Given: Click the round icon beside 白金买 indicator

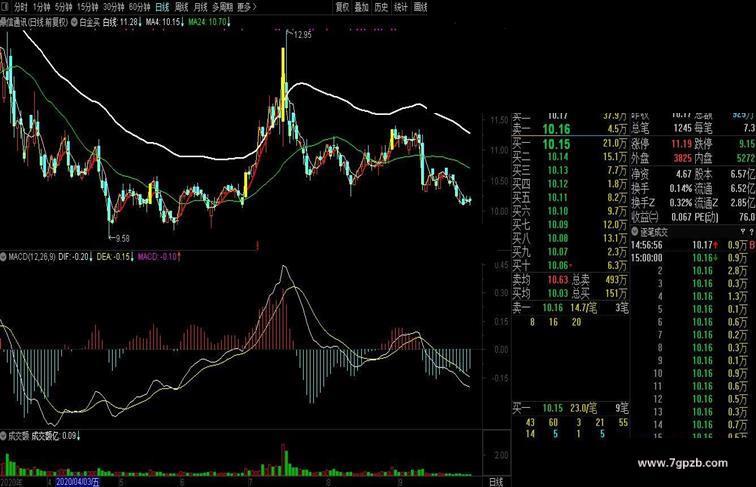Looking at the screenshot, I should pos(75,22).
